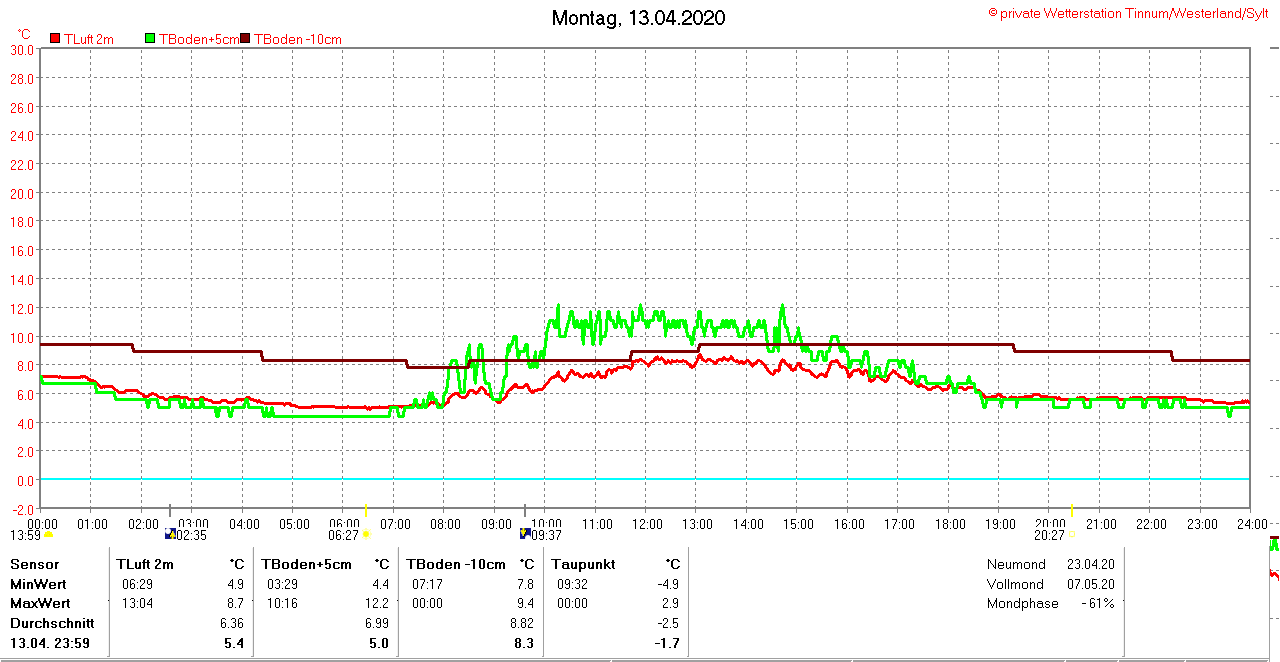Click the 12:00 label on the time axis

[647, 523]
